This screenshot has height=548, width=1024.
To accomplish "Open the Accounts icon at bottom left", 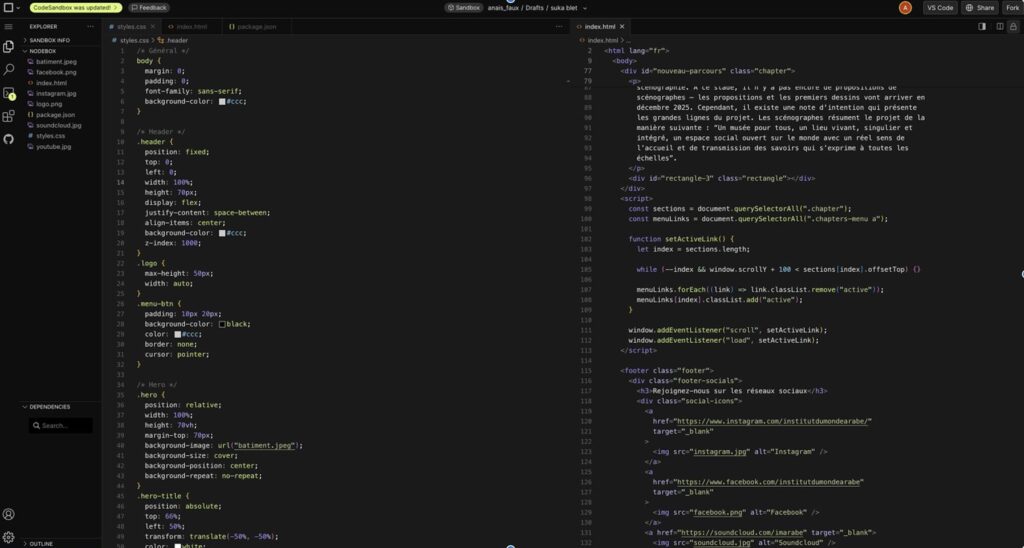I will coord(8,514).
